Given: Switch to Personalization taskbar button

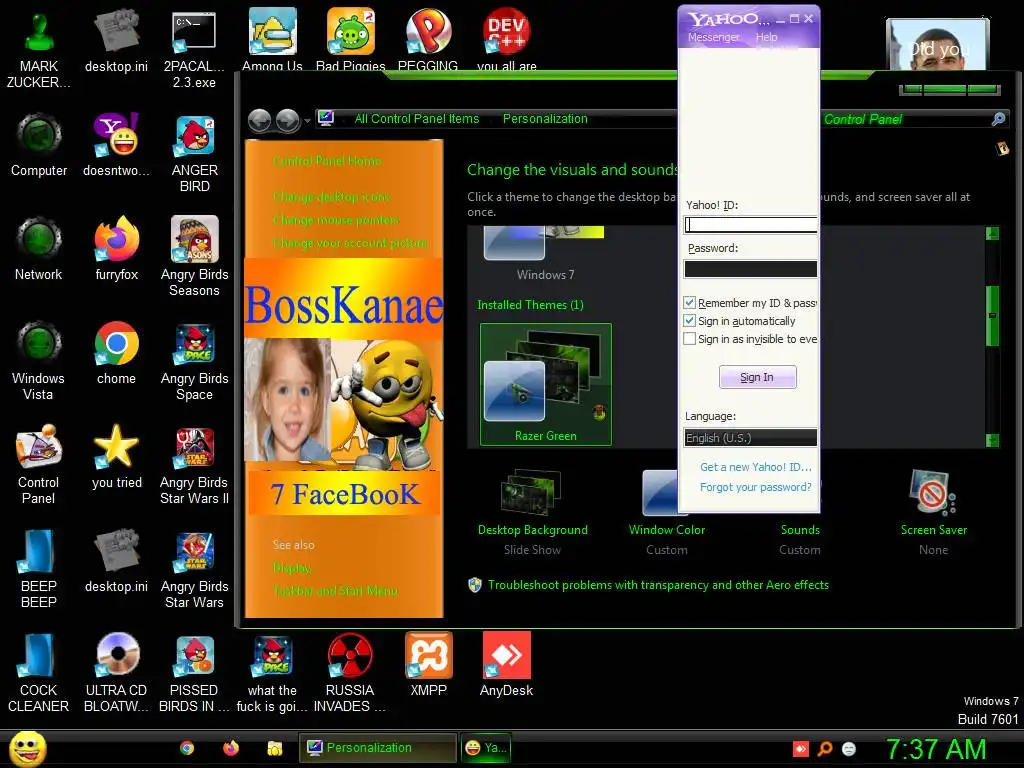Looking at the screenshot, I should (377, 748).
